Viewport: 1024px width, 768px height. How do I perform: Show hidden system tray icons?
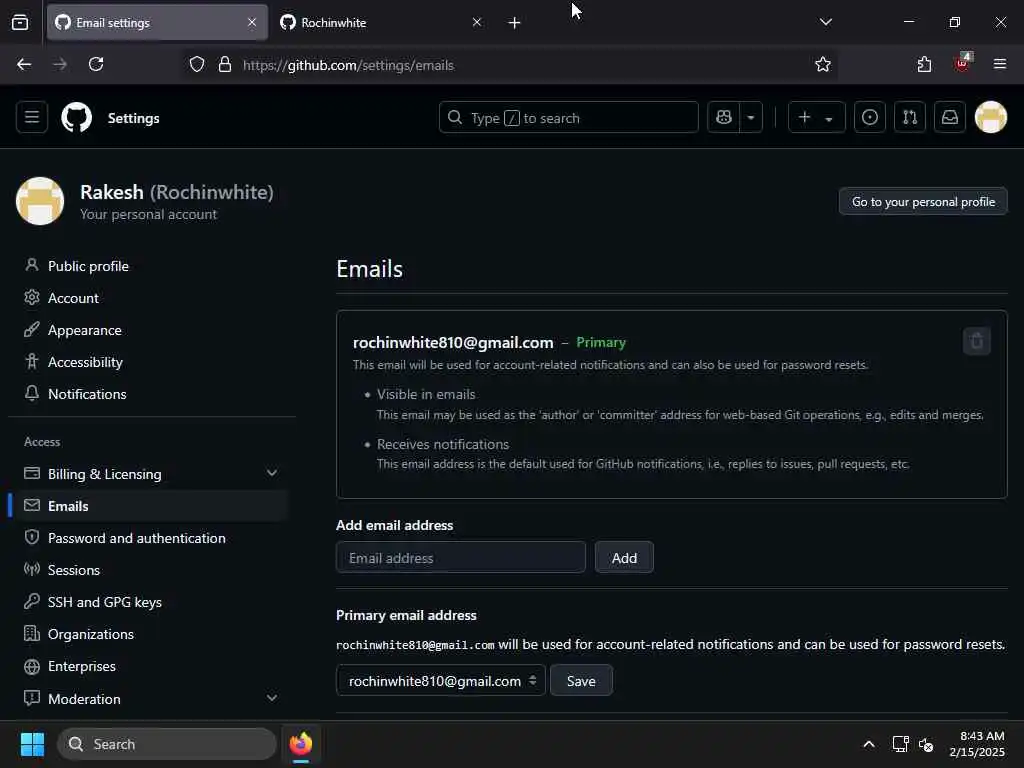[869, 744]
